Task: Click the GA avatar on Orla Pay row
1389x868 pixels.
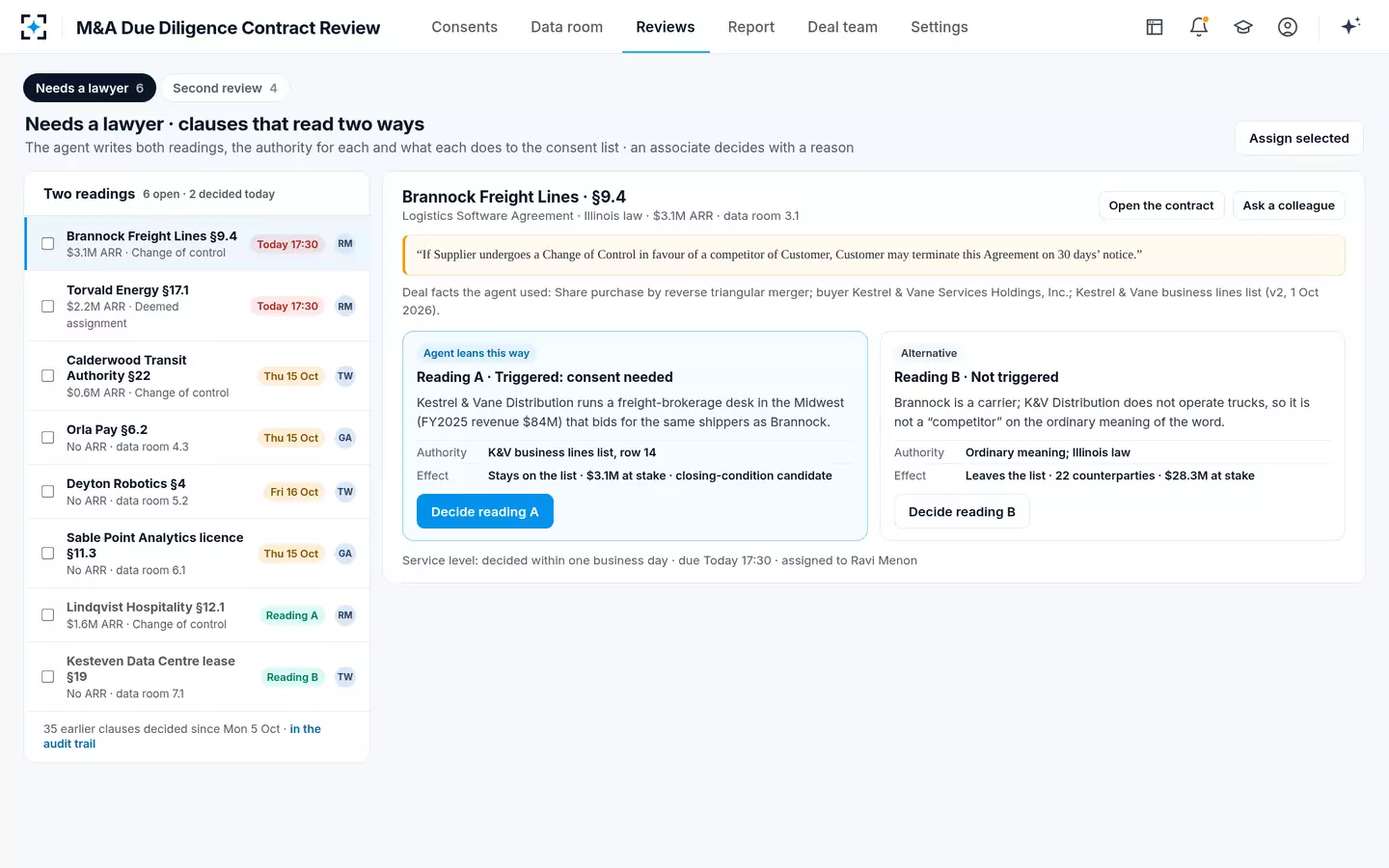Action: 345,438
